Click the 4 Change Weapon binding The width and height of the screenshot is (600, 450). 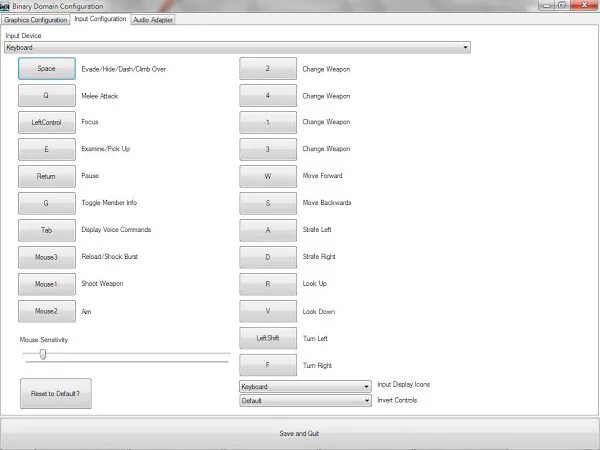tap(268, 95)
